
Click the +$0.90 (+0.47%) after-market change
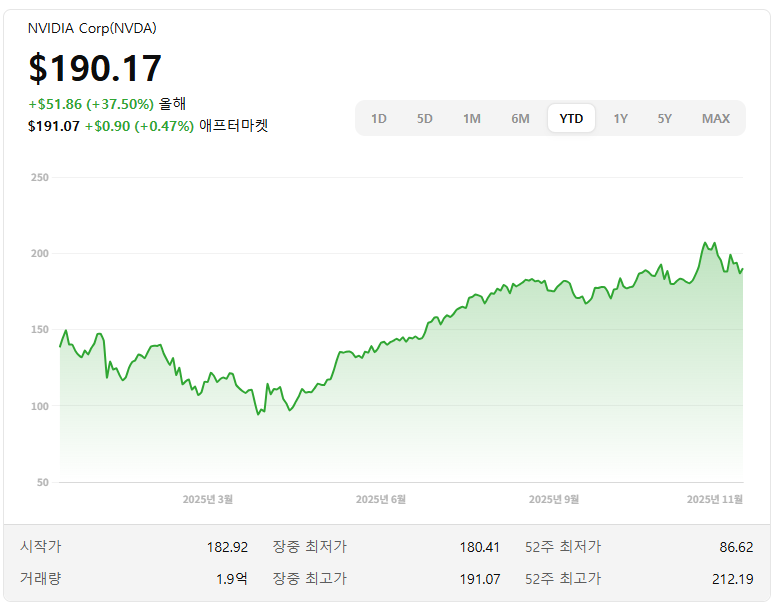point(139,126)
